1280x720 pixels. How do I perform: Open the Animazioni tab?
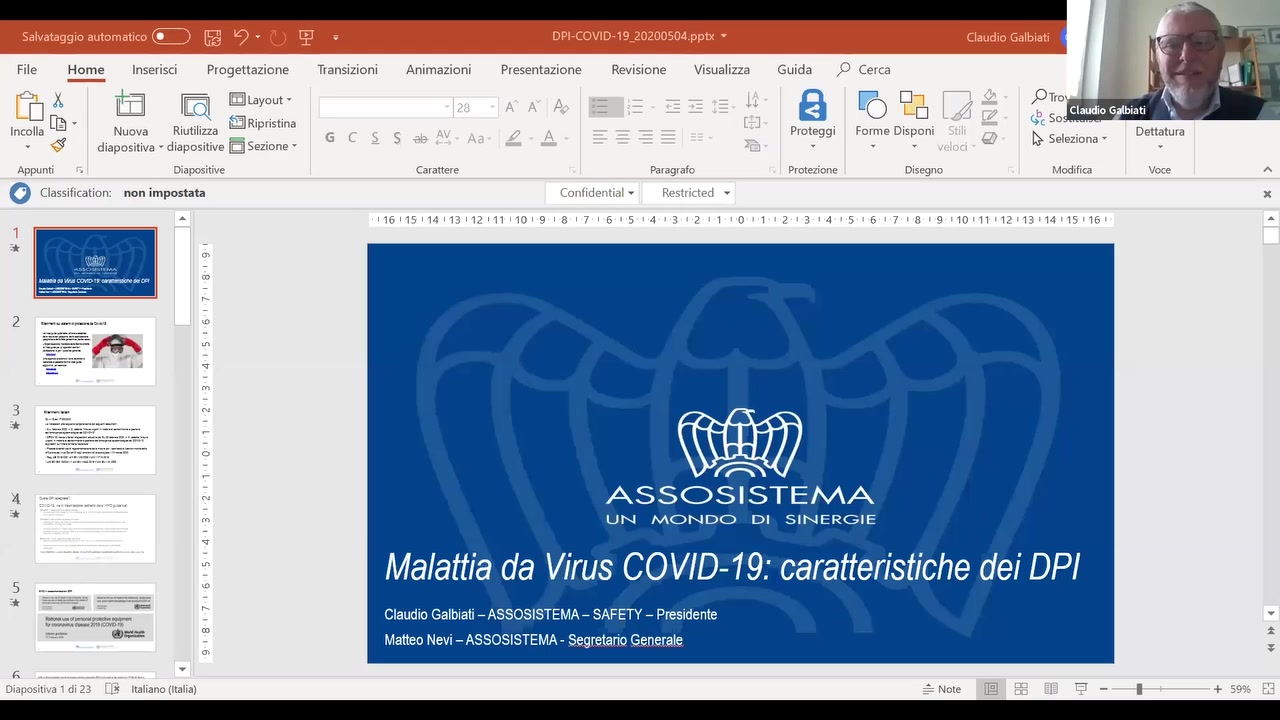[438, 69]
